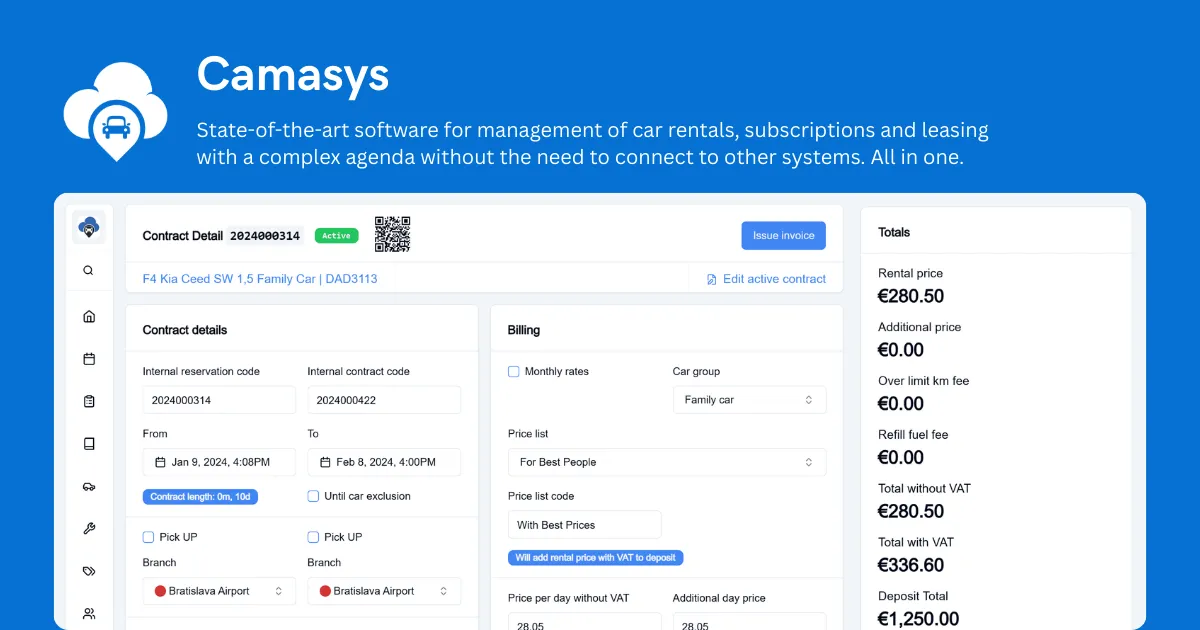Open the Car group Family car dropdown
The image size is (1200, 630).
coord(749,399)
